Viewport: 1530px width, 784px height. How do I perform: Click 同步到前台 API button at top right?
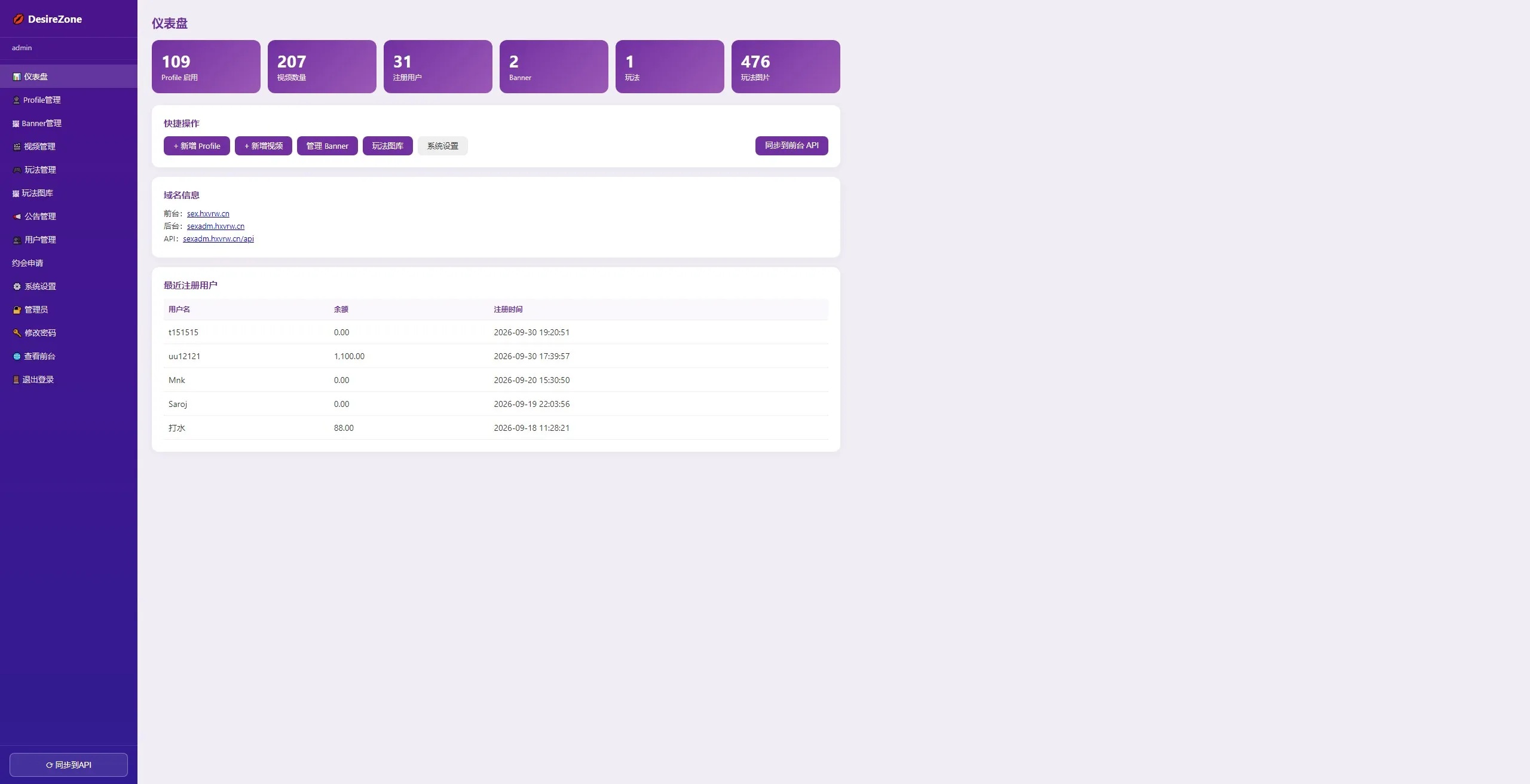coord(792,145)
